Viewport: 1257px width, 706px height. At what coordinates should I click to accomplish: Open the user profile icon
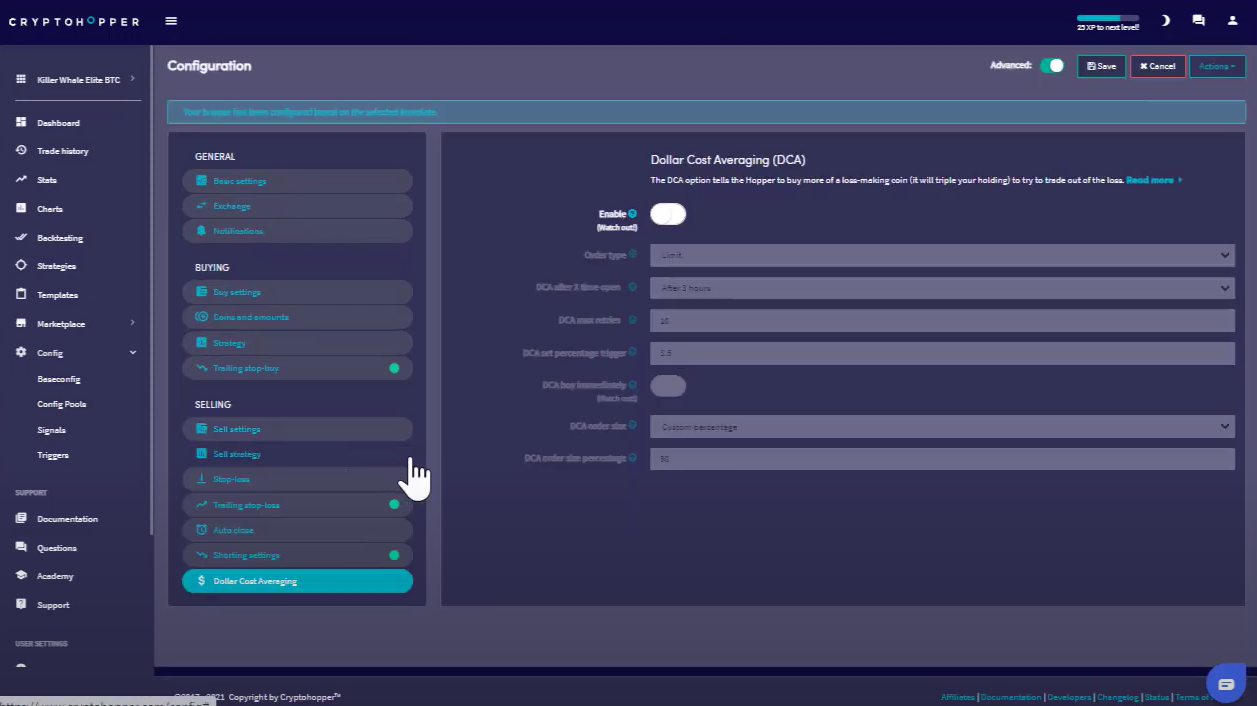pyautogui.click(x=1232, y=21)
